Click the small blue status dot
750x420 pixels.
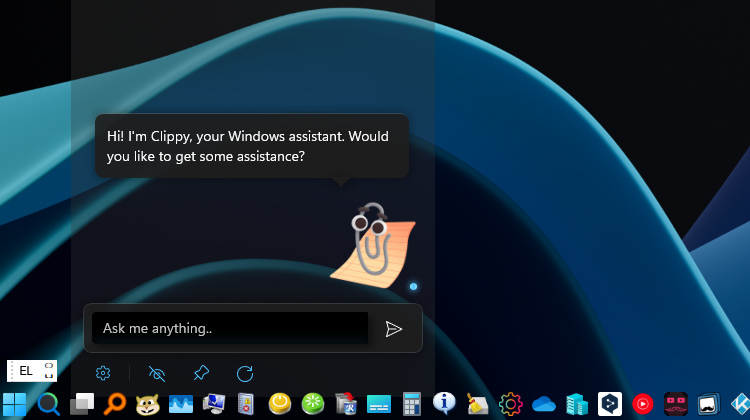tap(413, 287)
